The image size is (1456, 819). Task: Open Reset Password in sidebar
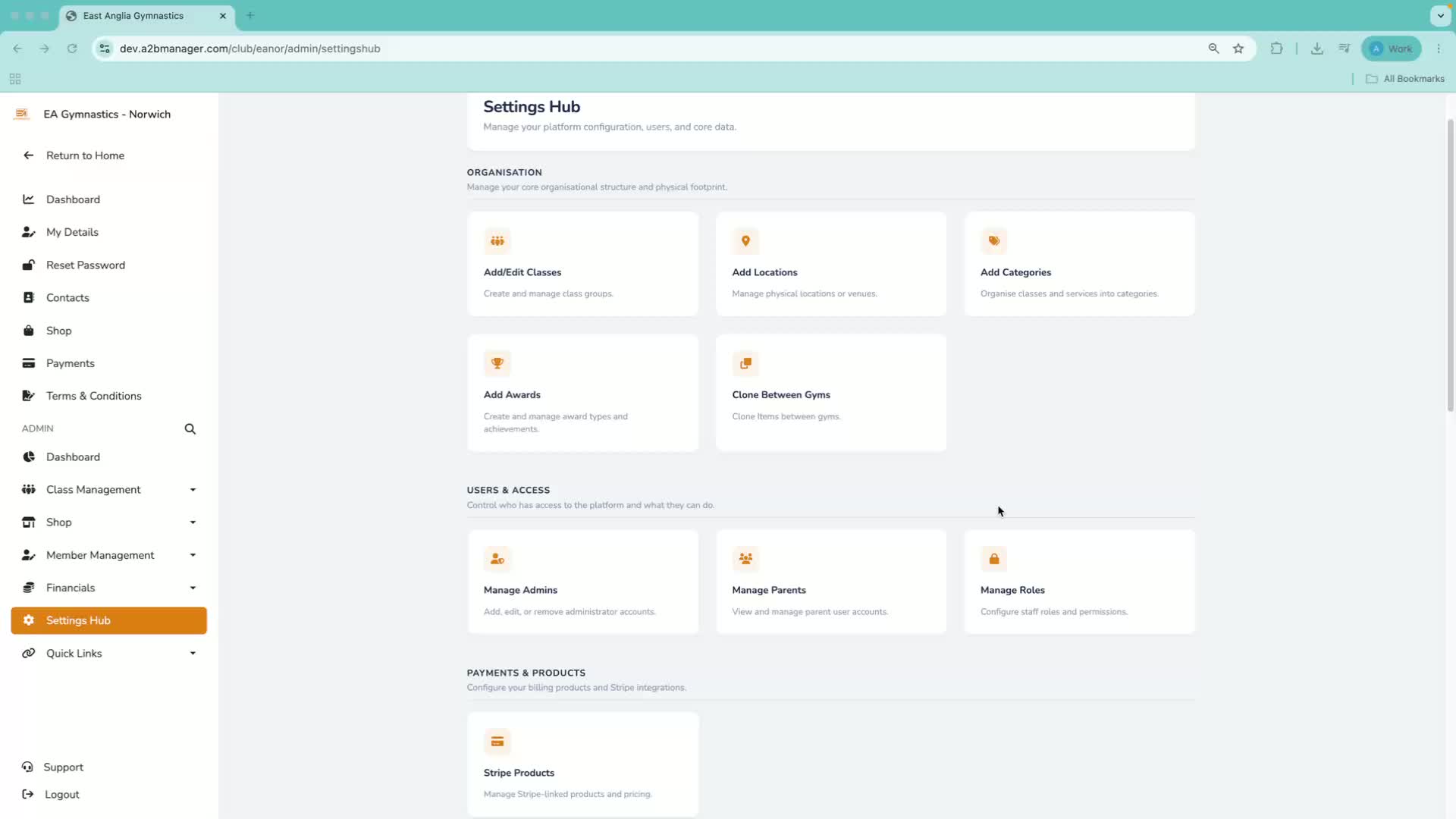108,265
